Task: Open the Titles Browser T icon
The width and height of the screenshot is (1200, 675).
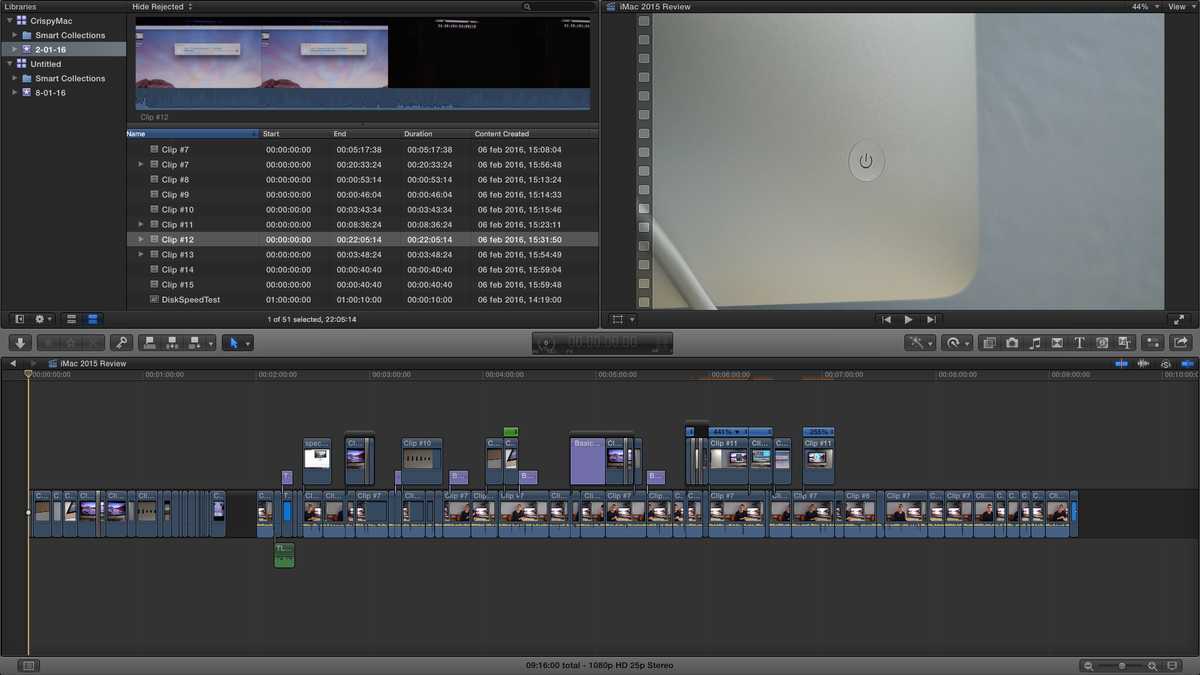Action: pos(1079,343)
